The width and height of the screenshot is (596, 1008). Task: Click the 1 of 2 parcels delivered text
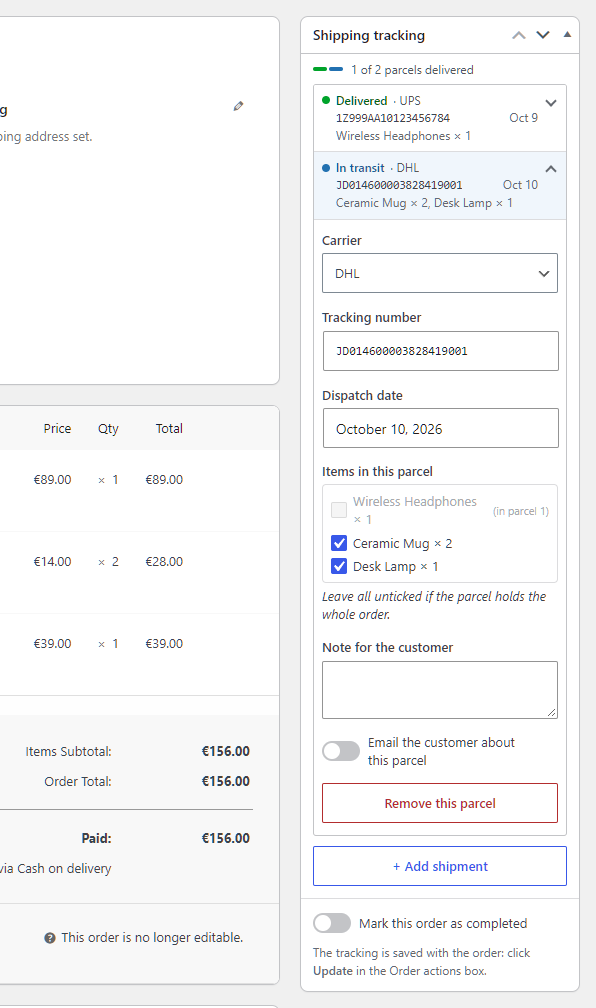click(x=412, y=70)
